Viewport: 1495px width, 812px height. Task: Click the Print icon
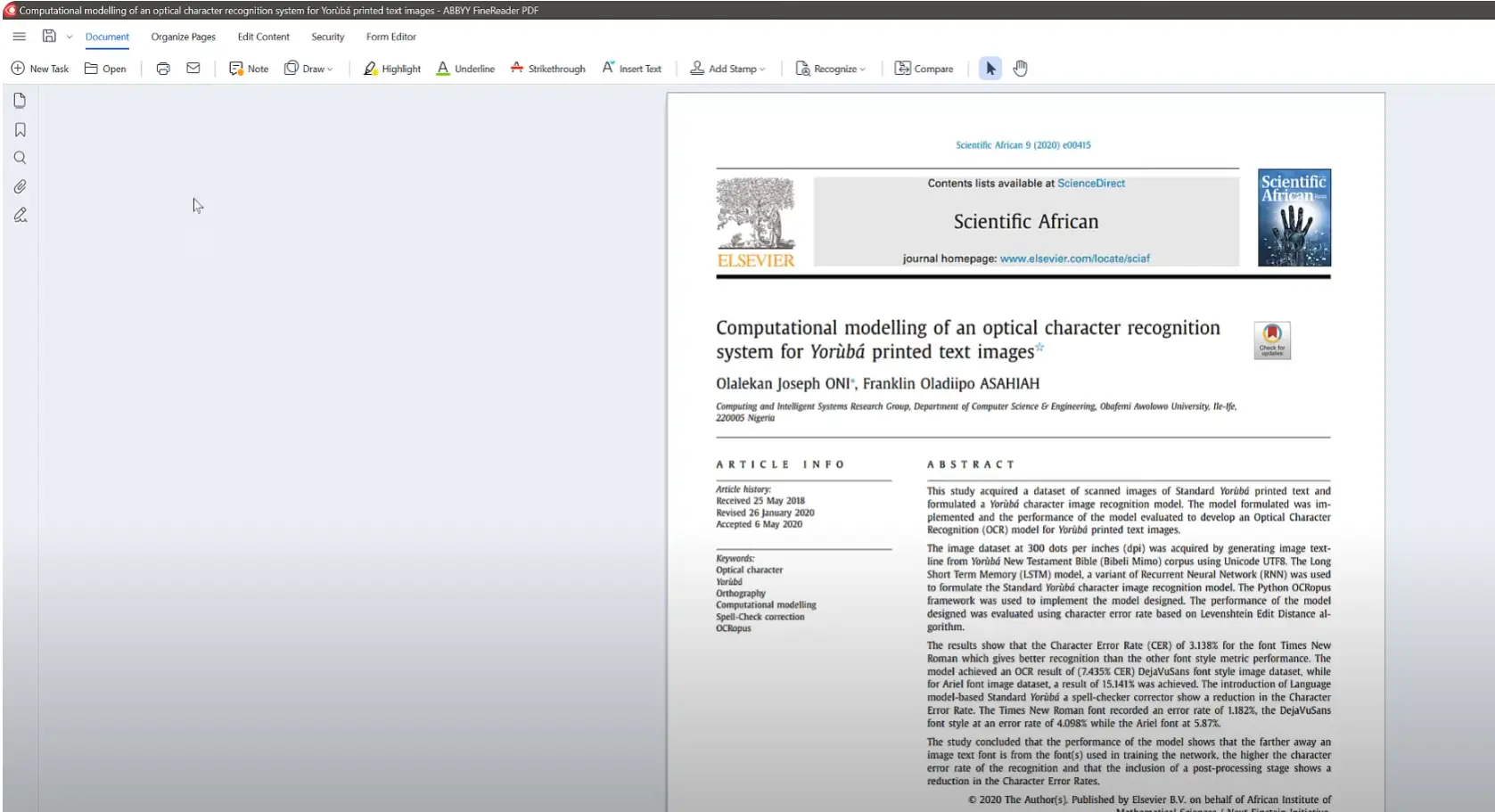[x=163, y=69]
